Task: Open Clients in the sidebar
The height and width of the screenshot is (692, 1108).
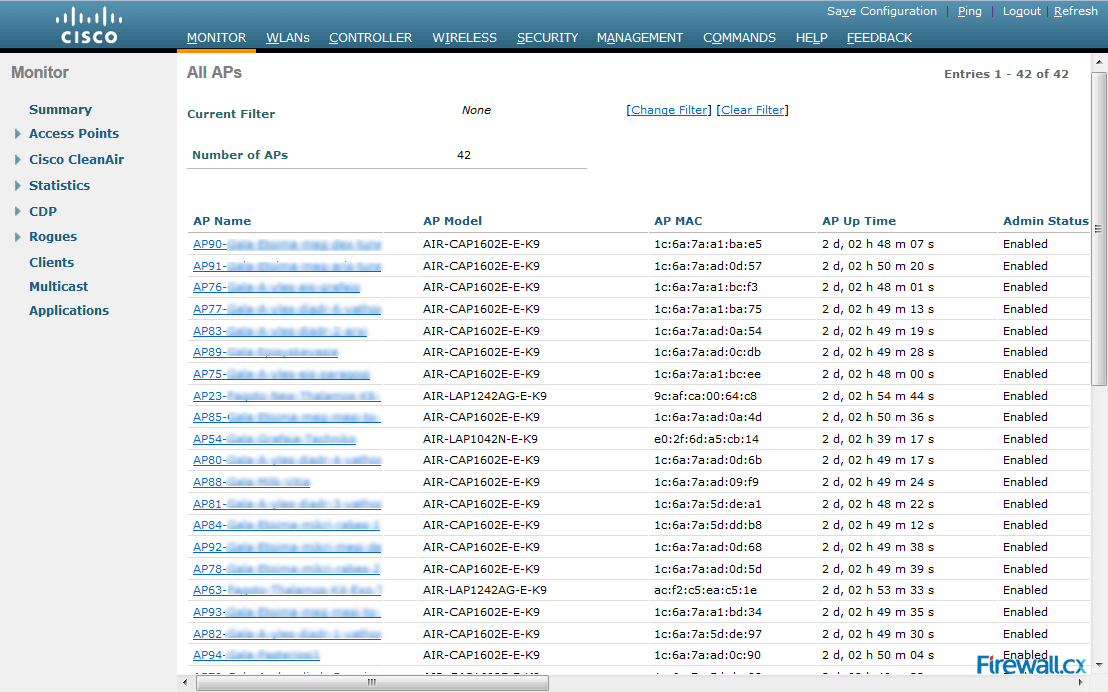Action: [x=51, y=263]
